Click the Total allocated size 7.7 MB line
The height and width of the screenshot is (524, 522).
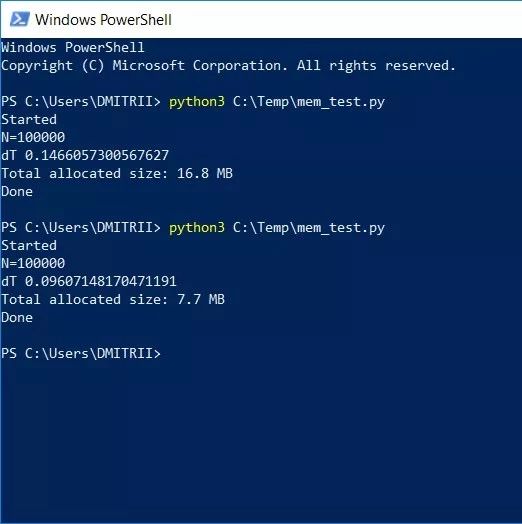113,299
